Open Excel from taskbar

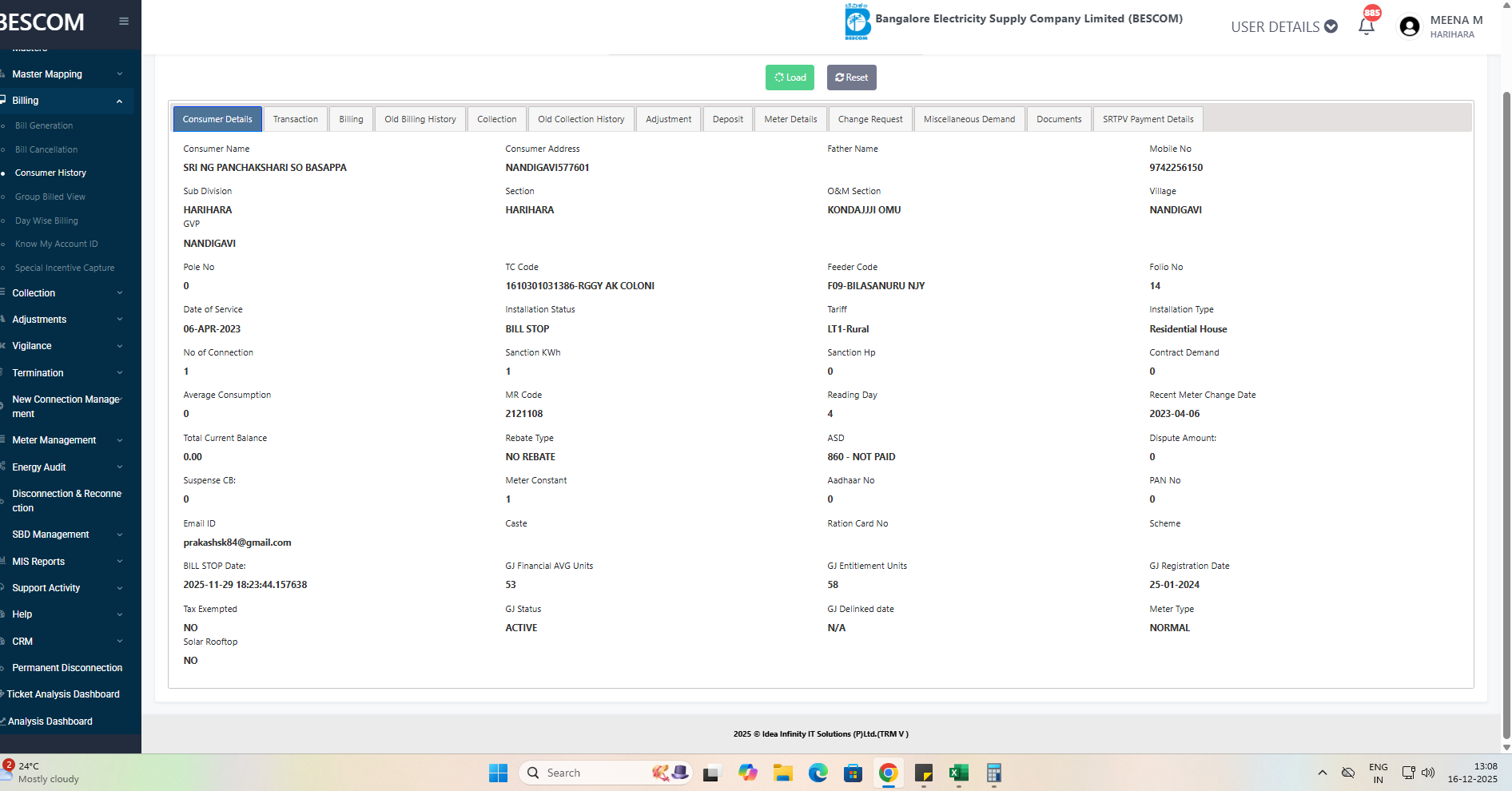pos(958,773)
